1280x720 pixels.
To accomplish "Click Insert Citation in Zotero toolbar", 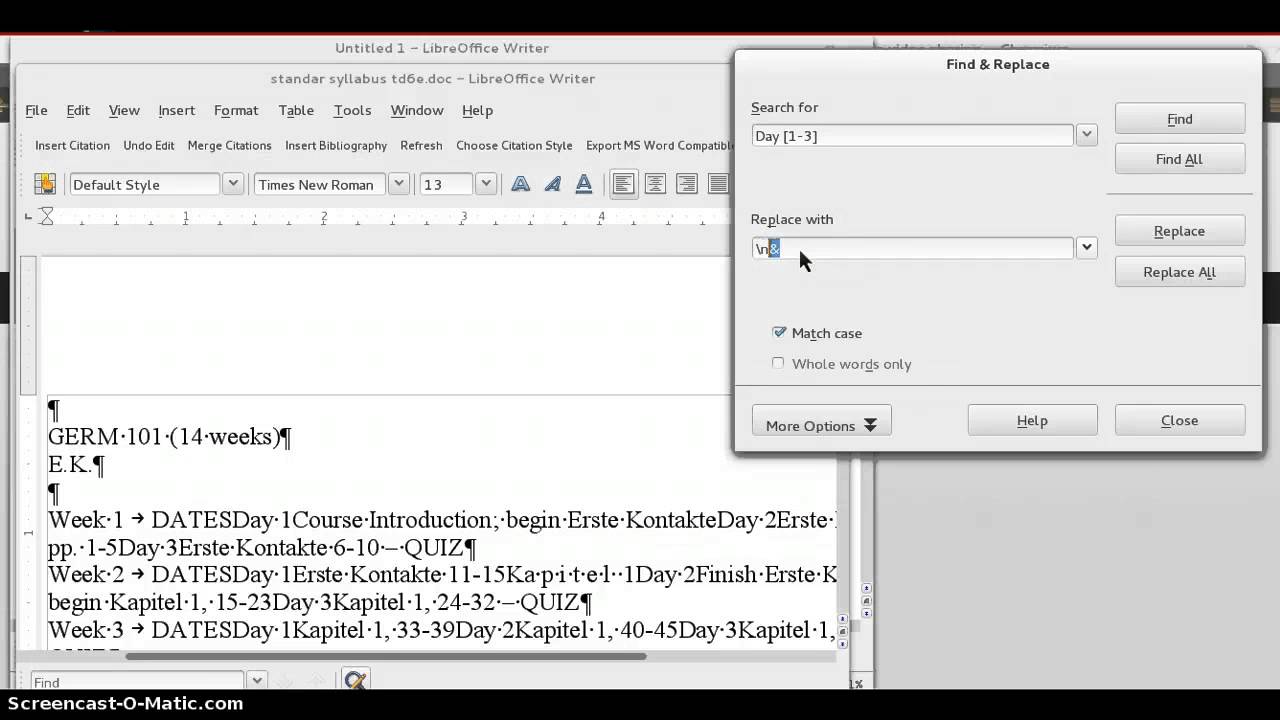I will tap(72, 145).
